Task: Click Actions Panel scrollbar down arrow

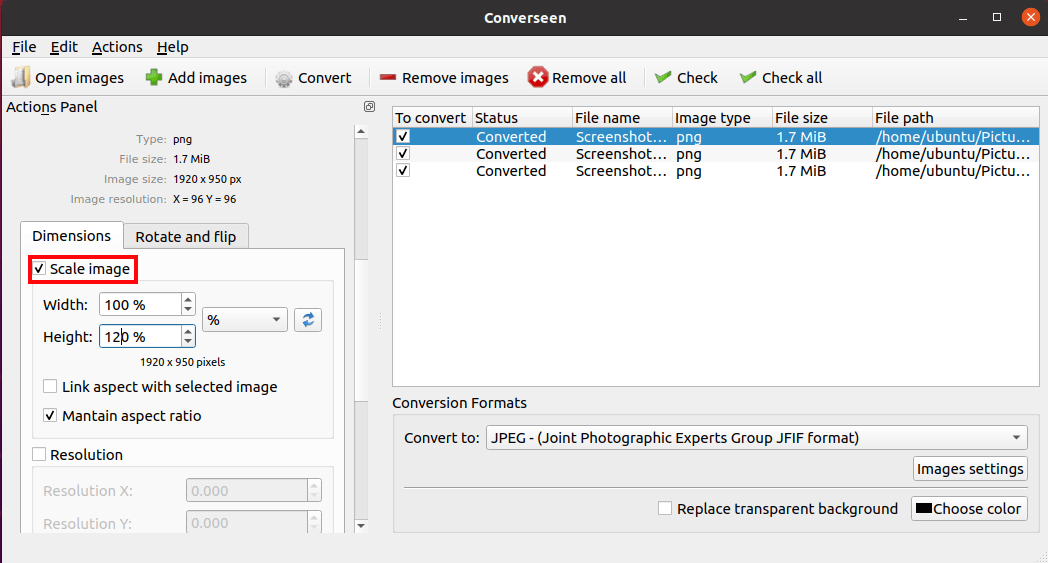Action: pyautogui.click(x=361, y=526)
